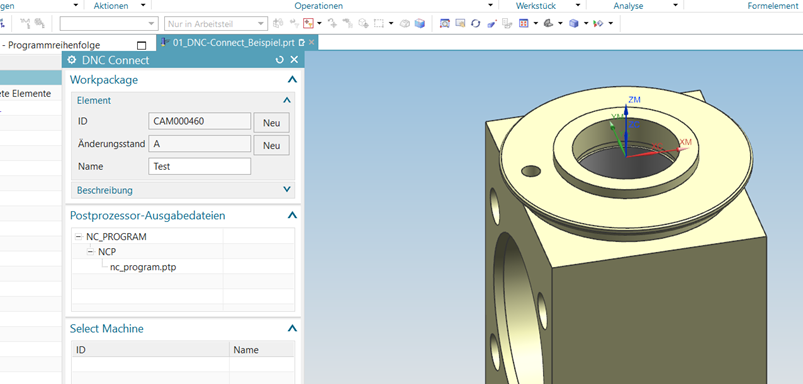
Task: Click the blue shaded cube icon before separator
Action: click(x=420, y=23)
